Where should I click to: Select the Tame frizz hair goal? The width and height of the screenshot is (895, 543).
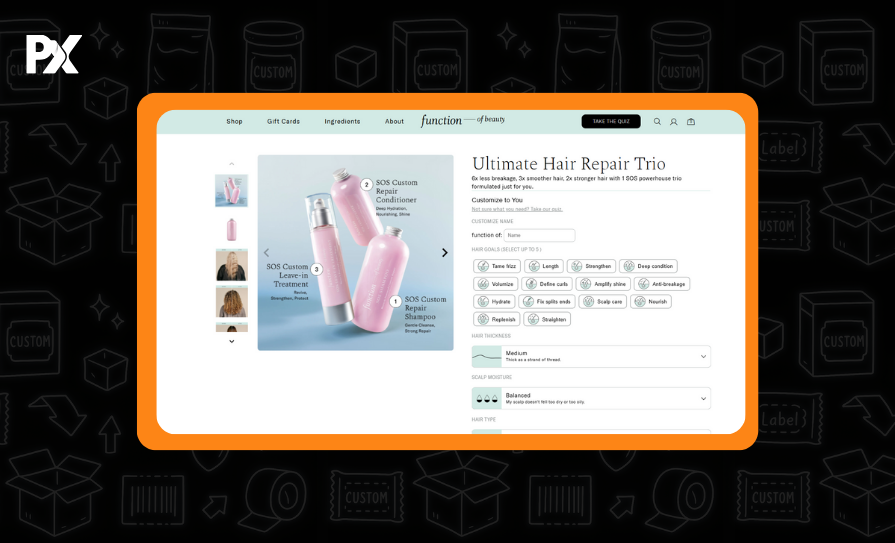[498, 266]
